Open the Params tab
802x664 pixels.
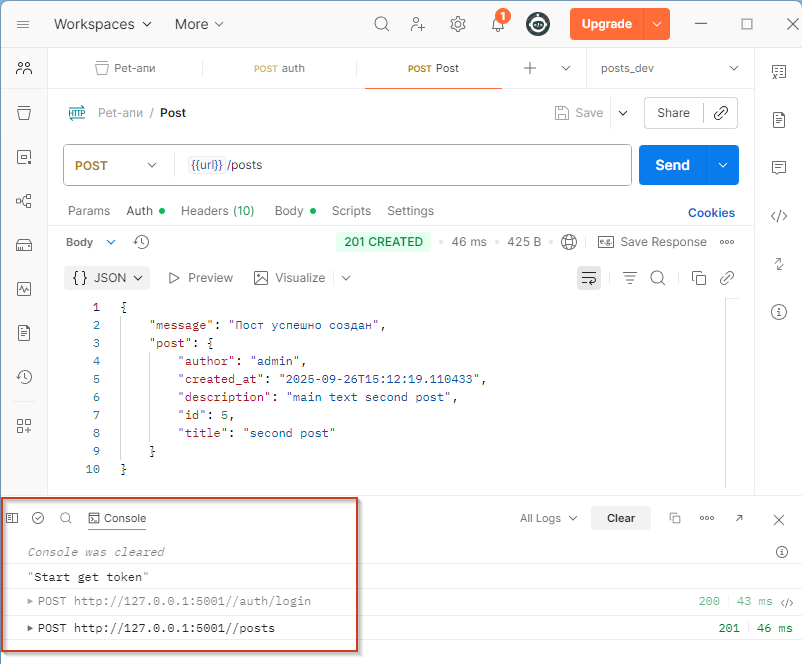click(89, 211)
